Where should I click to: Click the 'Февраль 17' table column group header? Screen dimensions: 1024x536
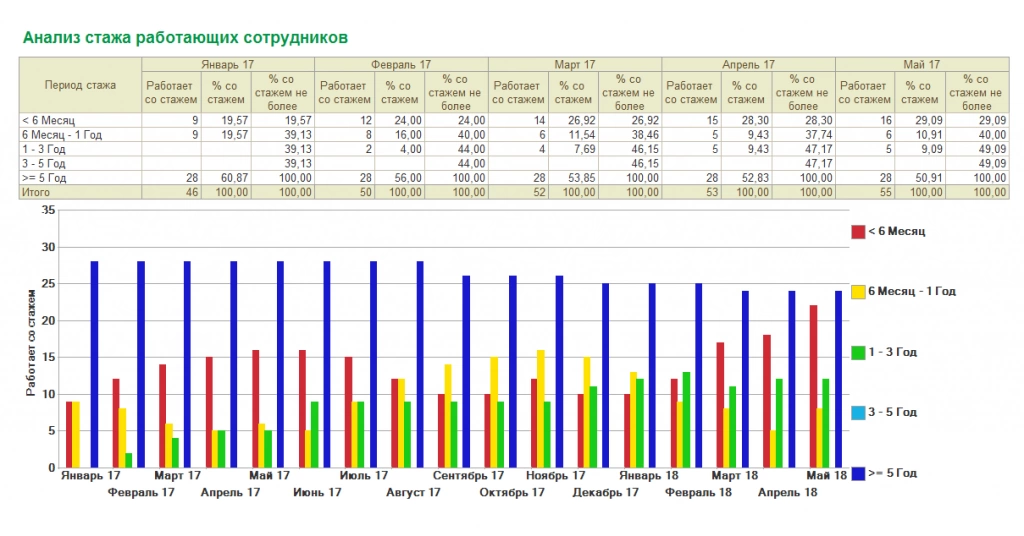tap(401, 64)
